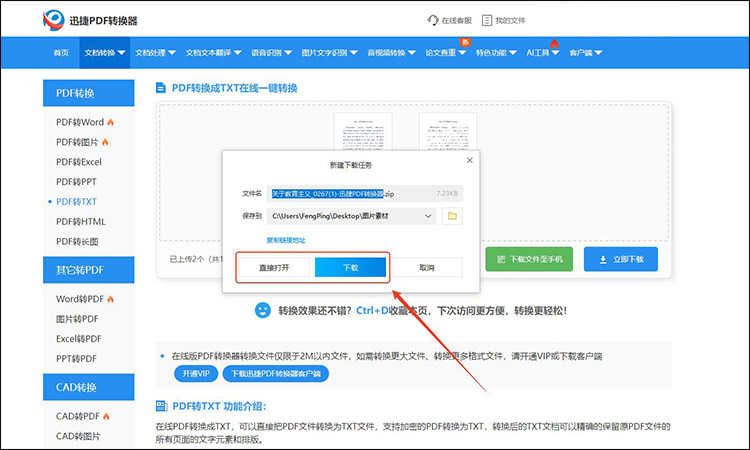Expand the 文档转换 menu
Screen dimensions: 750x450
(105, 53)
